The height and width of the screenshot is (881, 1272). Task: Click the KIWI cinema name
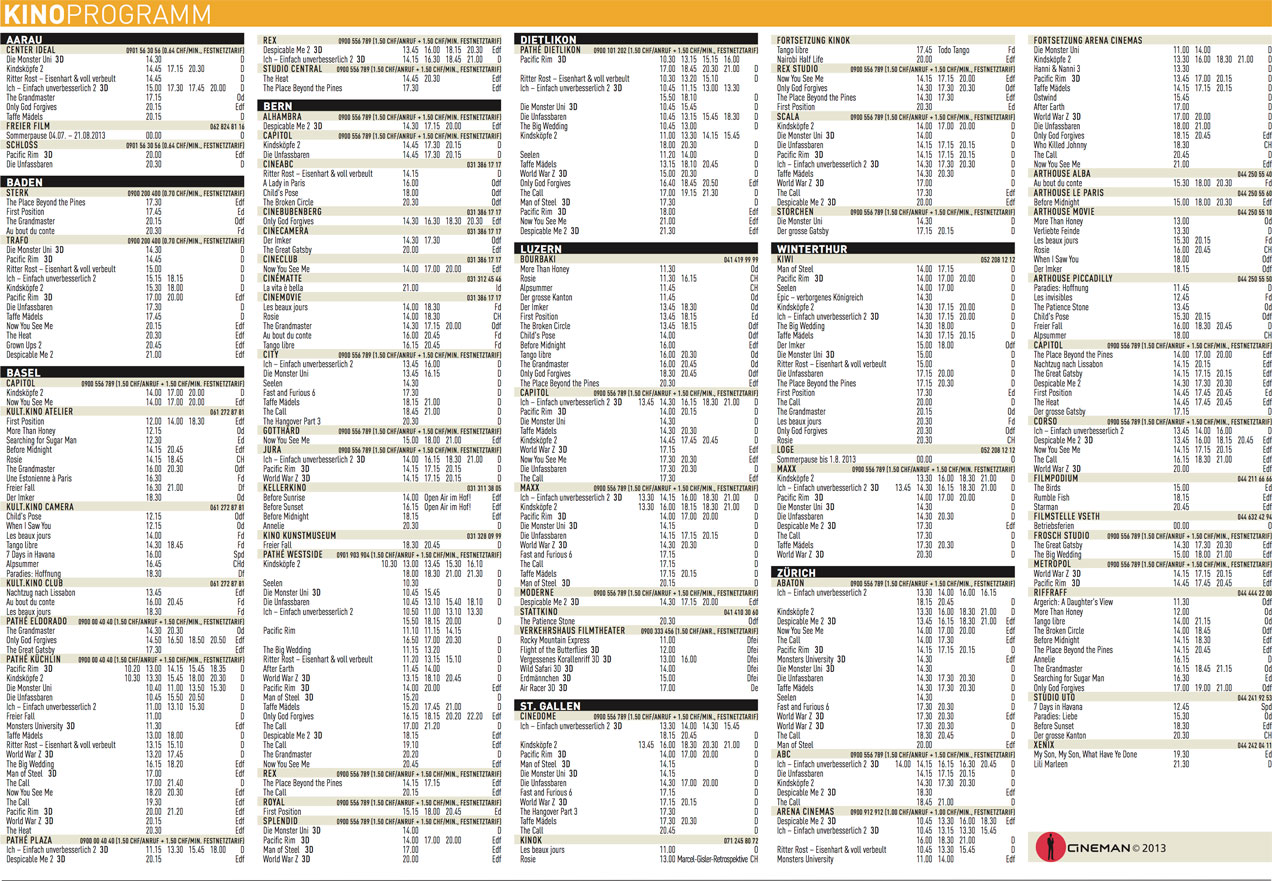click(786, 259)
